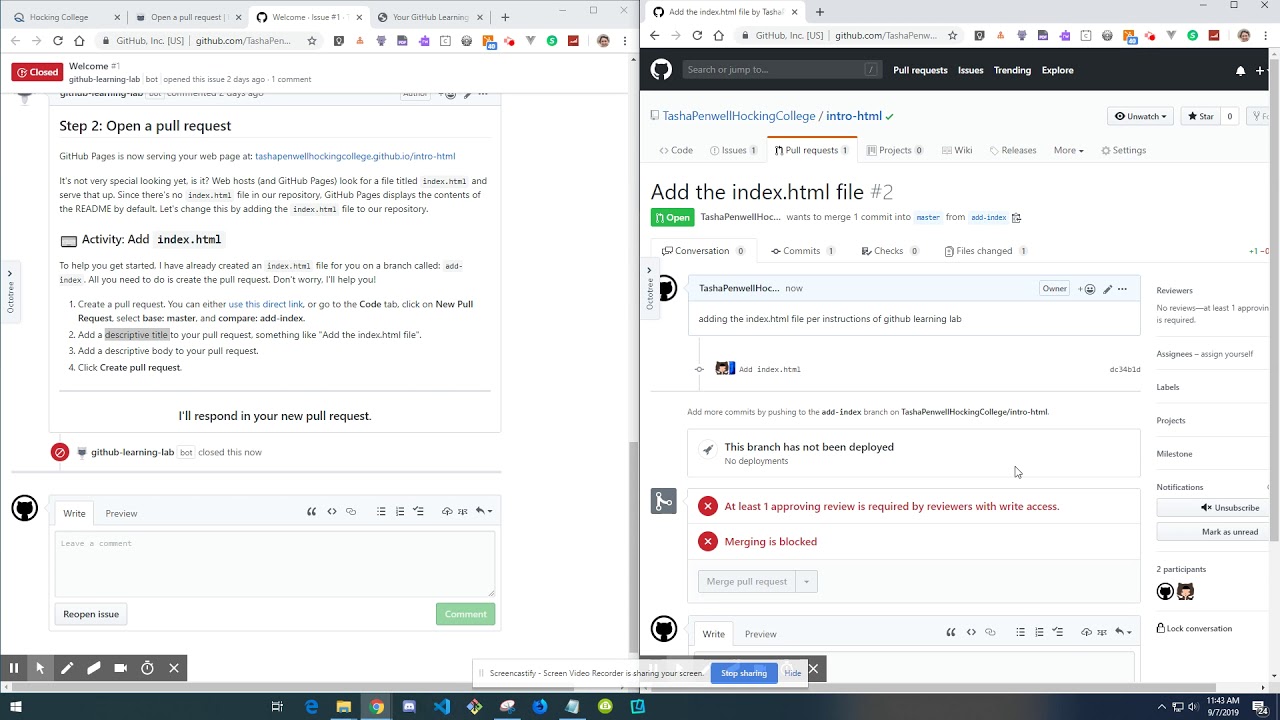Viewport: 1280px width, 720px height.
Task: Click the GitHub Octocat logo in header
Action: tap(661, 70)
